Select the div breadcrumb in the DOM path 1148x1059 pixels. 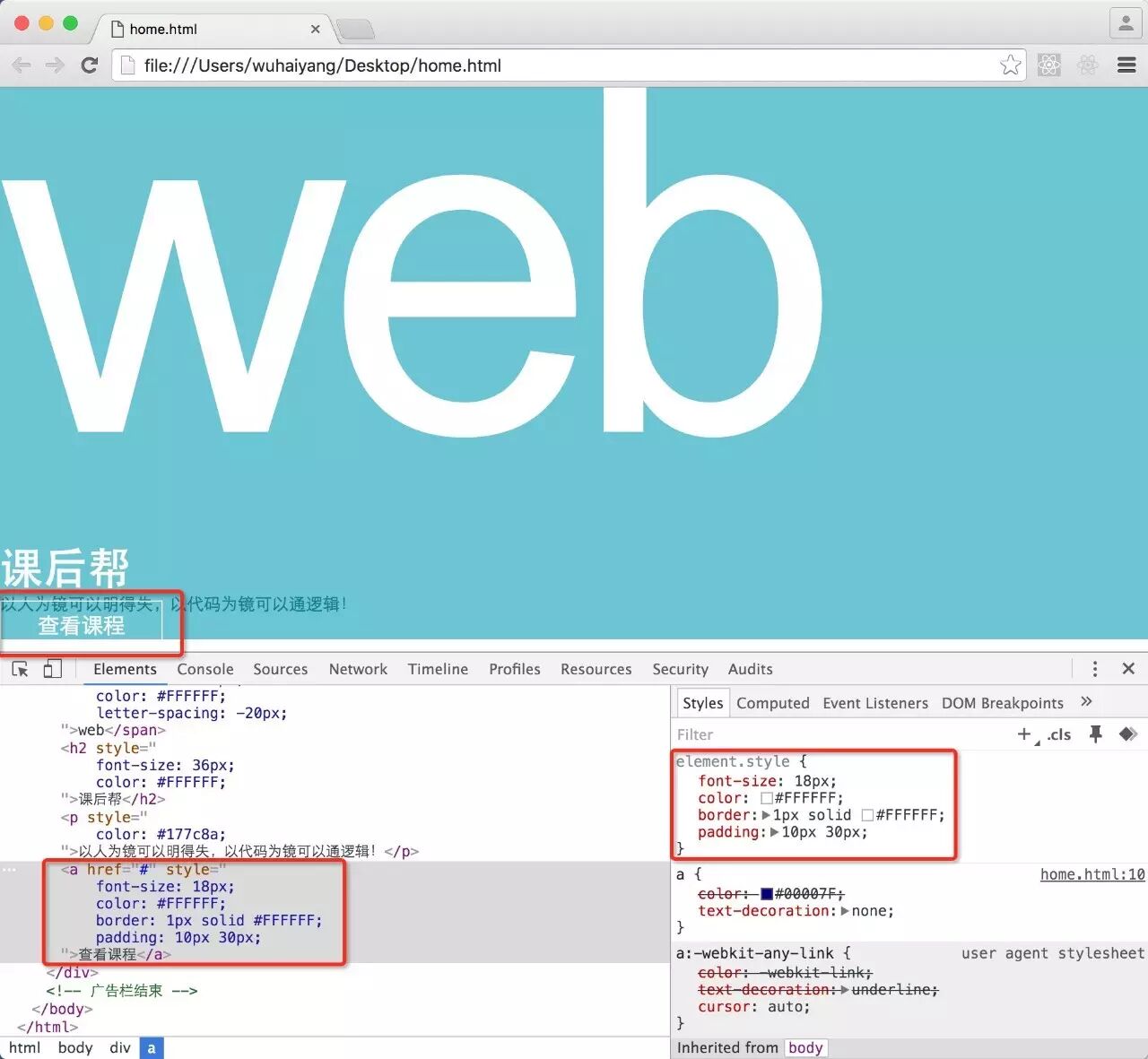pos(120,1047)
